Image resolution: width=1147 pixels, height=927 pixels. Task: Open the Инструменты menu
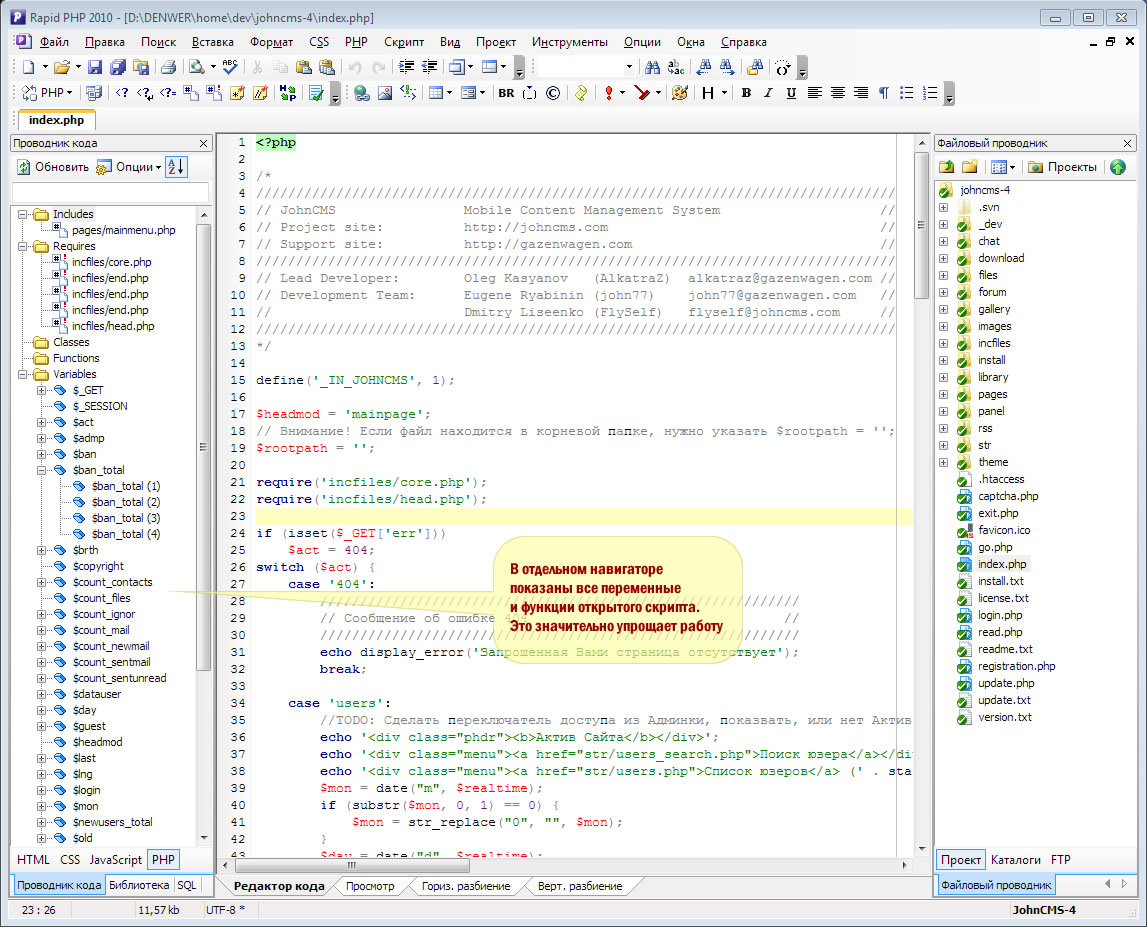(x=569, y=42)
